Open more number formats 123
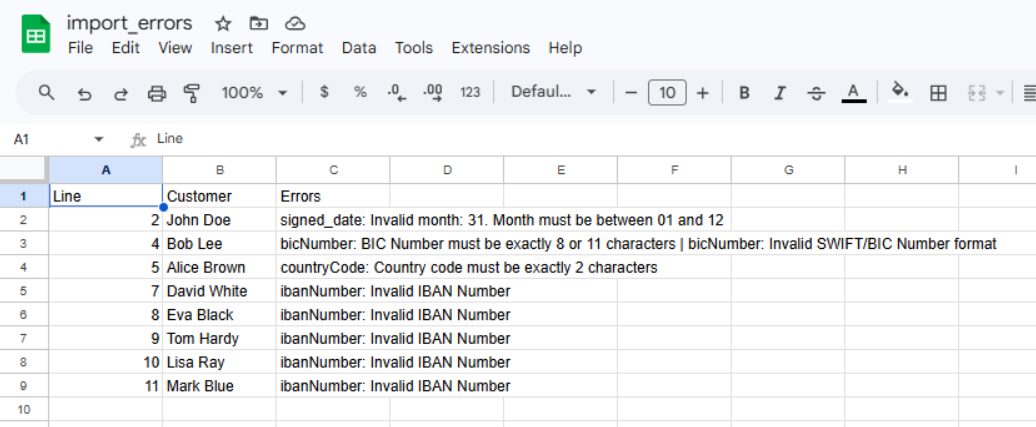Viewport: 1036px width, 427px height. click(x=470, y=93)
